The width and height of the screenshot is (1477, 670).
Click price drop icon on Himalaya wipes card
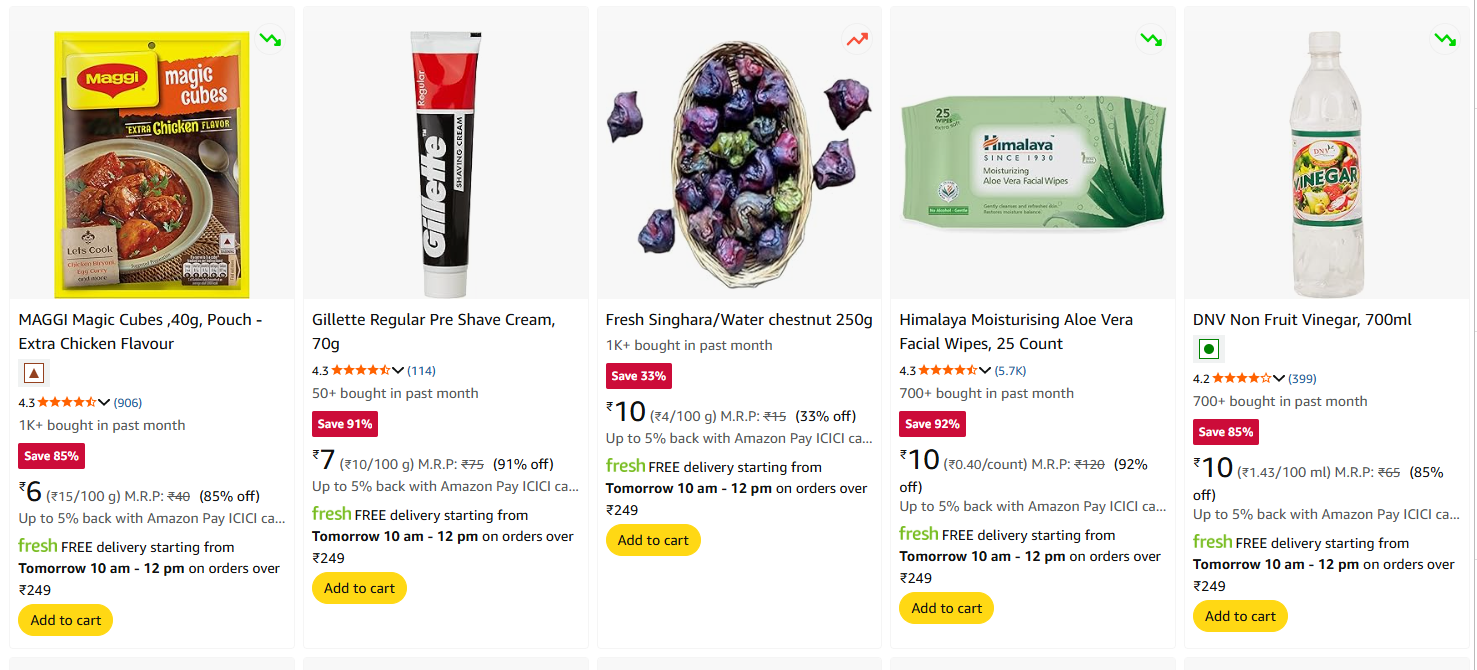coord(1151,40)
